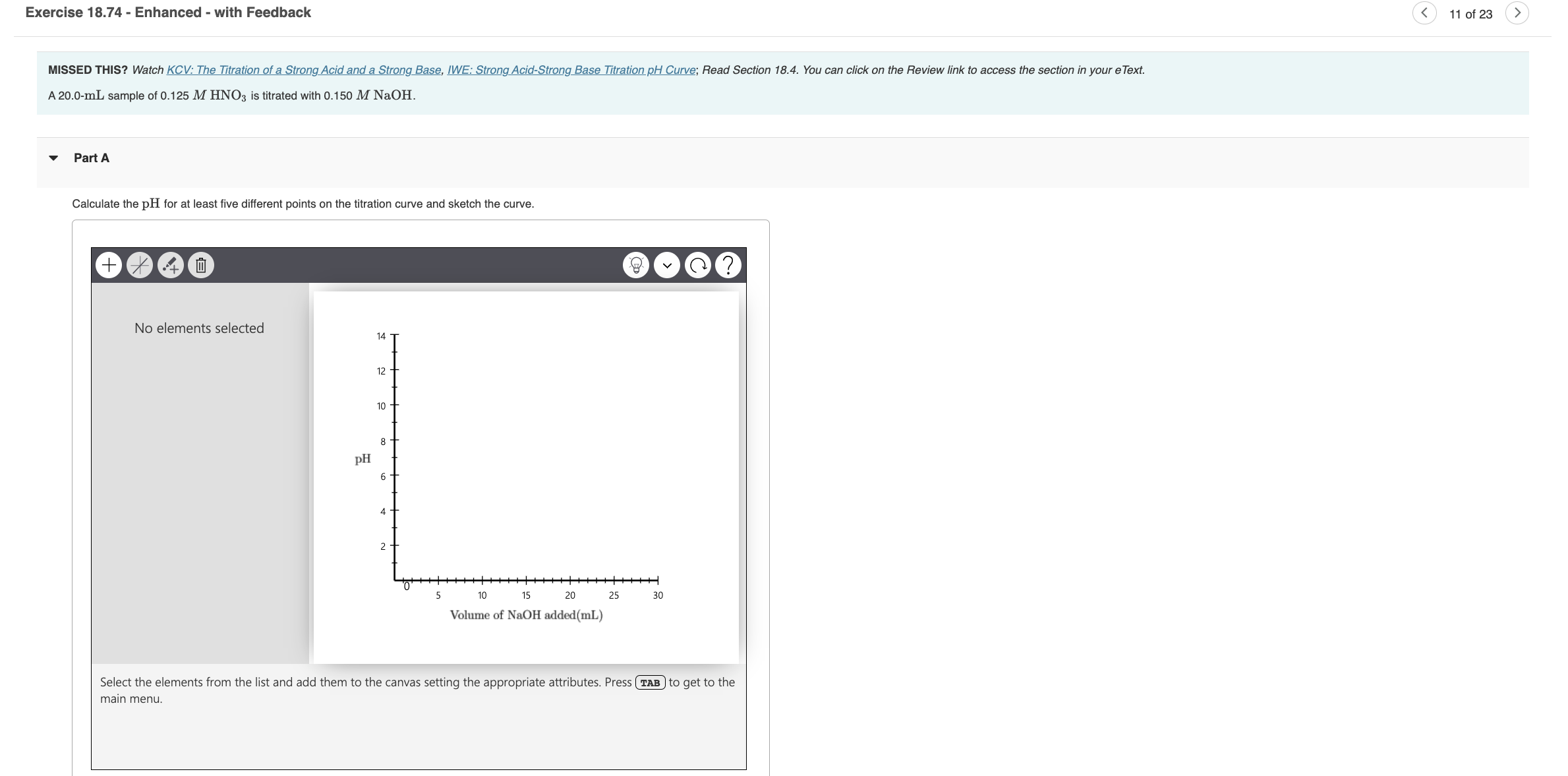Screen dimensions: 1568x776
Task: Click the 11 of 23 page indicator
Action: click(x=1470, y=14)
